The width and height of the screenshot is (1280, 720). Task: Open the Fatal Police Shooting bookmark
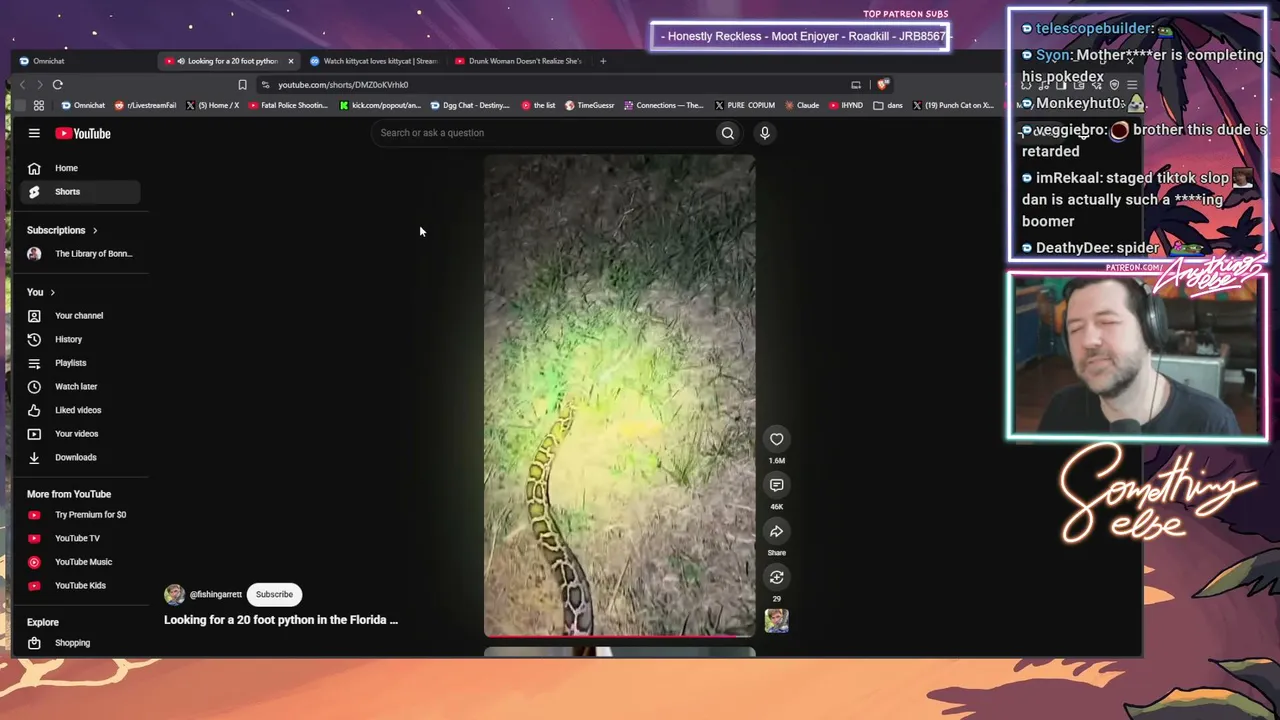288,105
